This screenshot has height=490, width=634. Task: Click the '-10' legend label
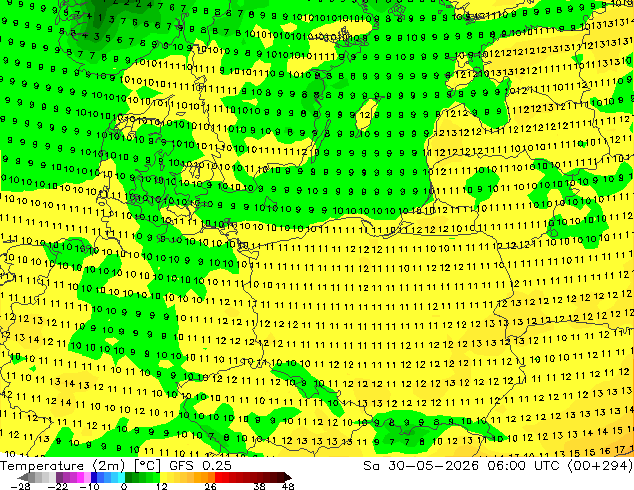click(89, 486)
